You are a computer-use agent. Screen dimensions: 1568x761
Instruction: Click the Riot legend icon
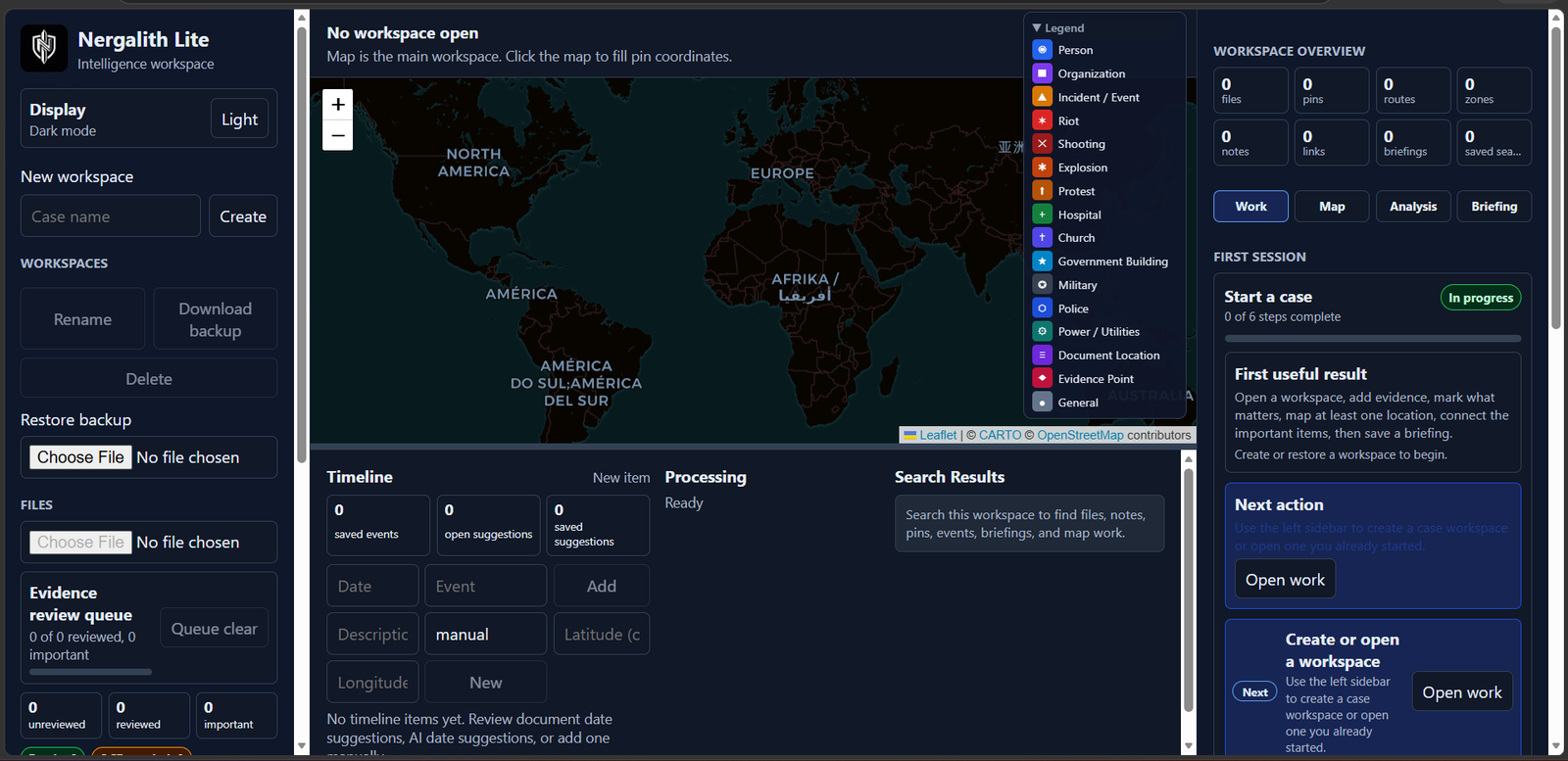click(1043, 120)
